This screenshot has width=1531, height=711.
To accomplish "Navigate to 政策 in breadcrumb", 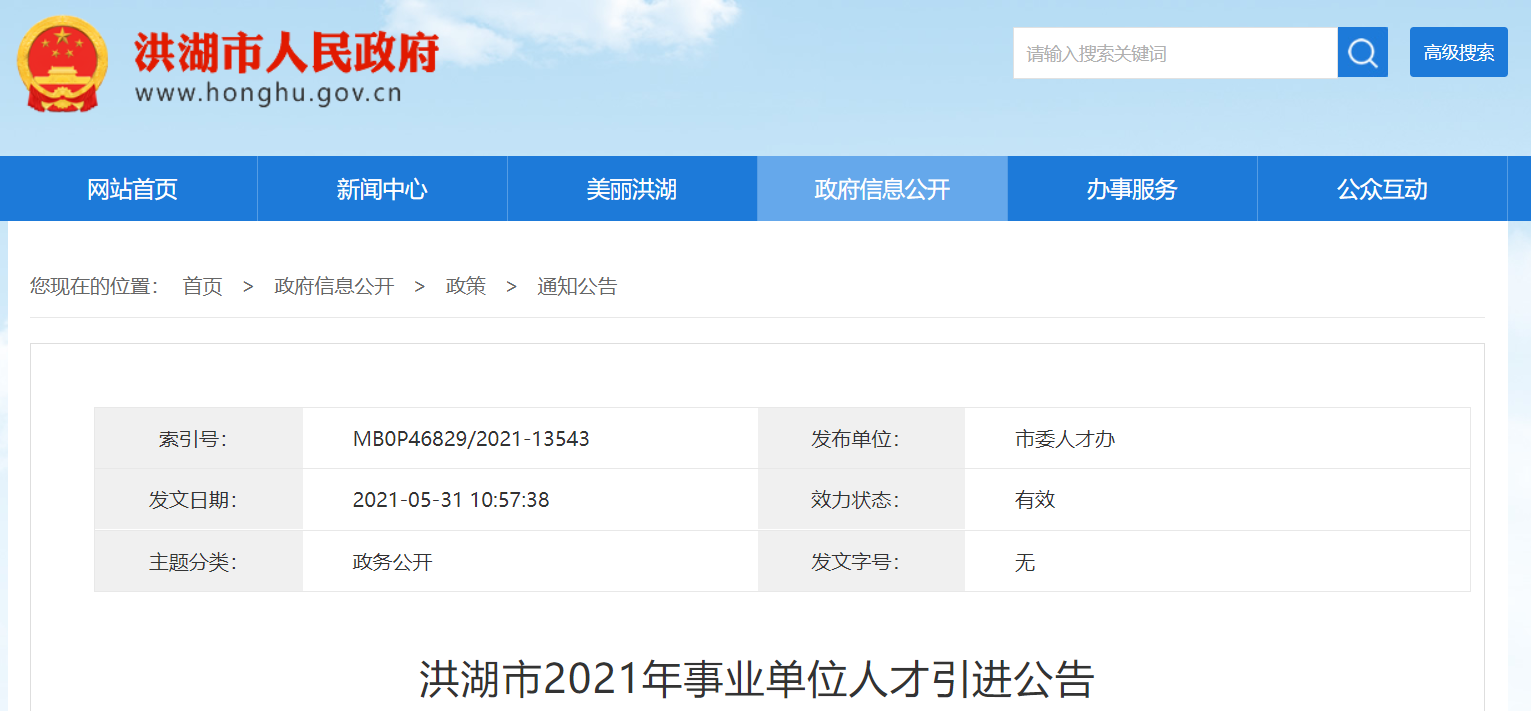I will pyautogui.click(x=466, y=287).
